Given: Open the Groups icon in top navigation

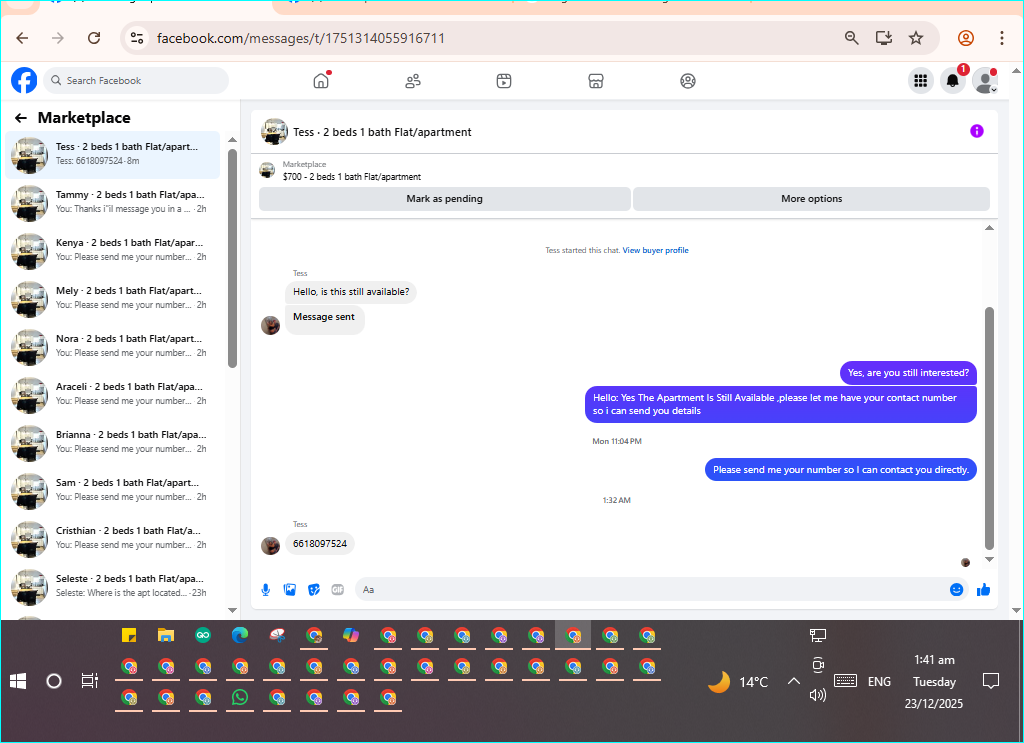Looking at the screenshot, I should [688, 81].
